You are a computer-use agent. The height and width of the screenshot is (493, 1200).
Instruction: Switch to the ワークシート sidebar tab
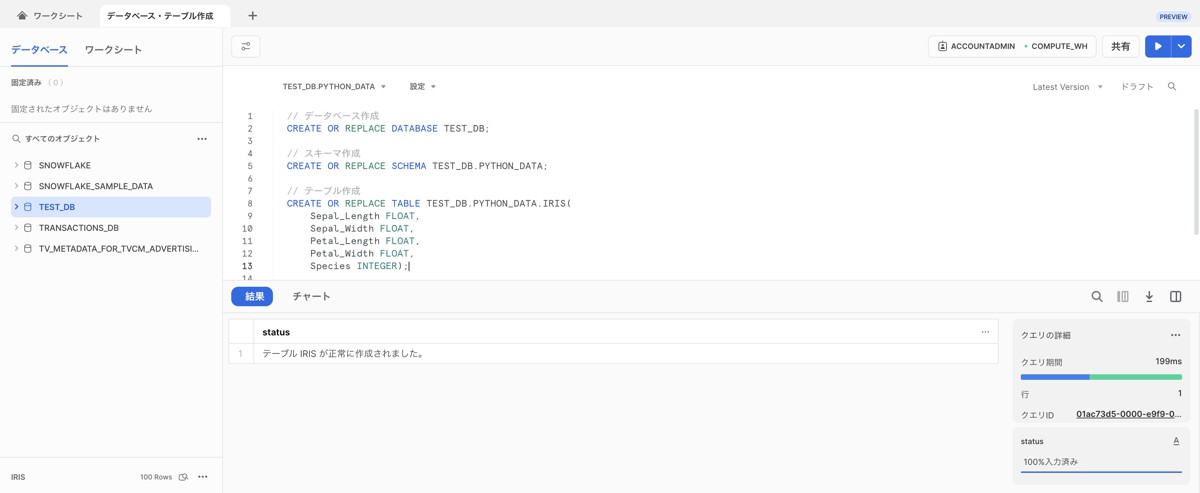[113, 50]
